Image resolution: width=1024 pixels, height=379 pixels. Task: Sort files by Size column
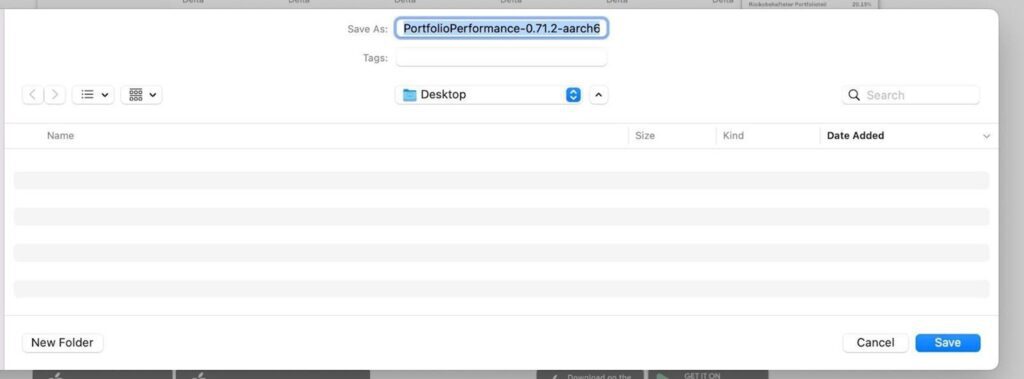(x=645, y=135)
